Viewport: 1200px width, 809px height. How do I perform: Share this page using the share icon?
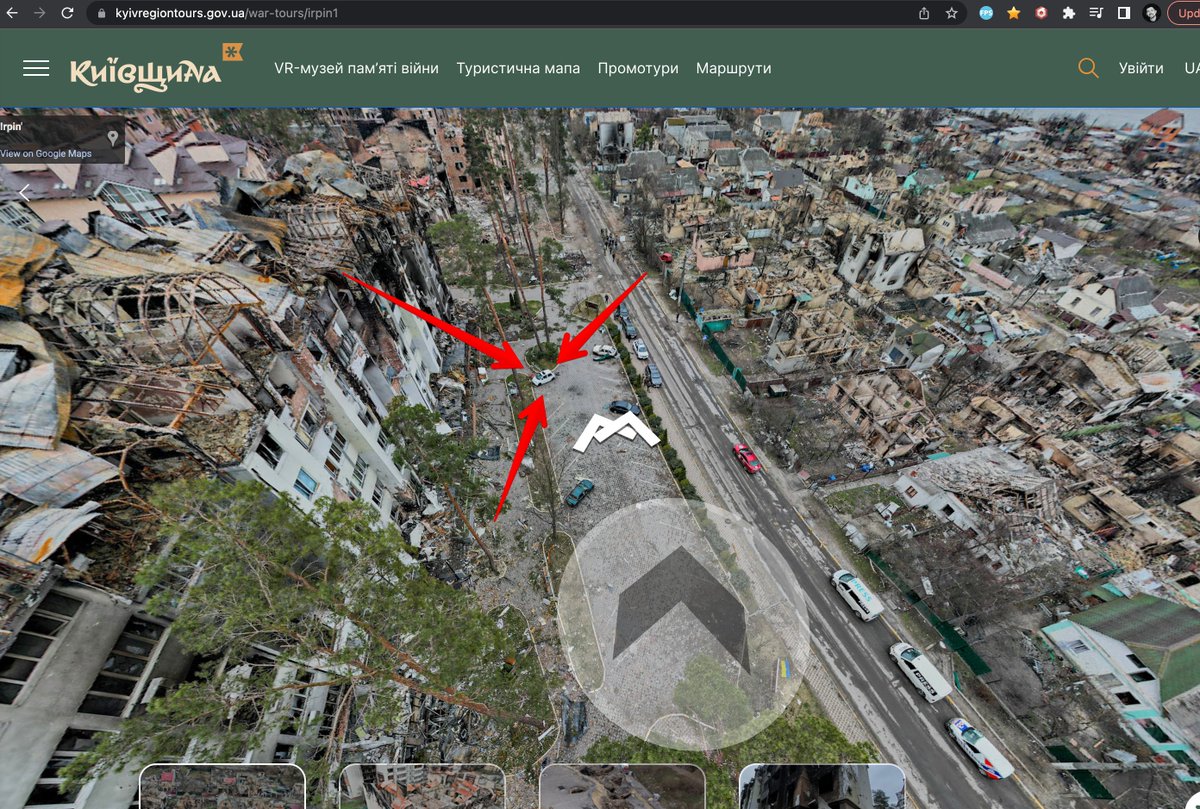[x=924, y=13]
